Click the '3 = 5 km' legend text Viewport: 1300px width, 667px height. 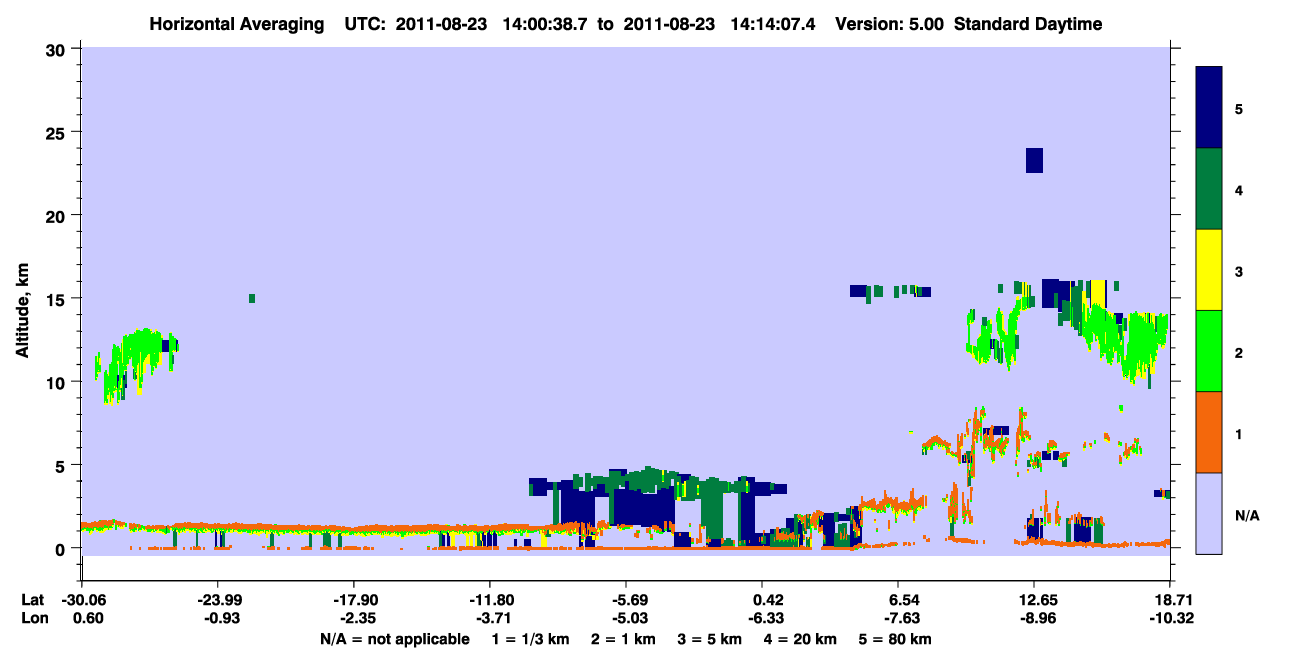click(709, 639)
